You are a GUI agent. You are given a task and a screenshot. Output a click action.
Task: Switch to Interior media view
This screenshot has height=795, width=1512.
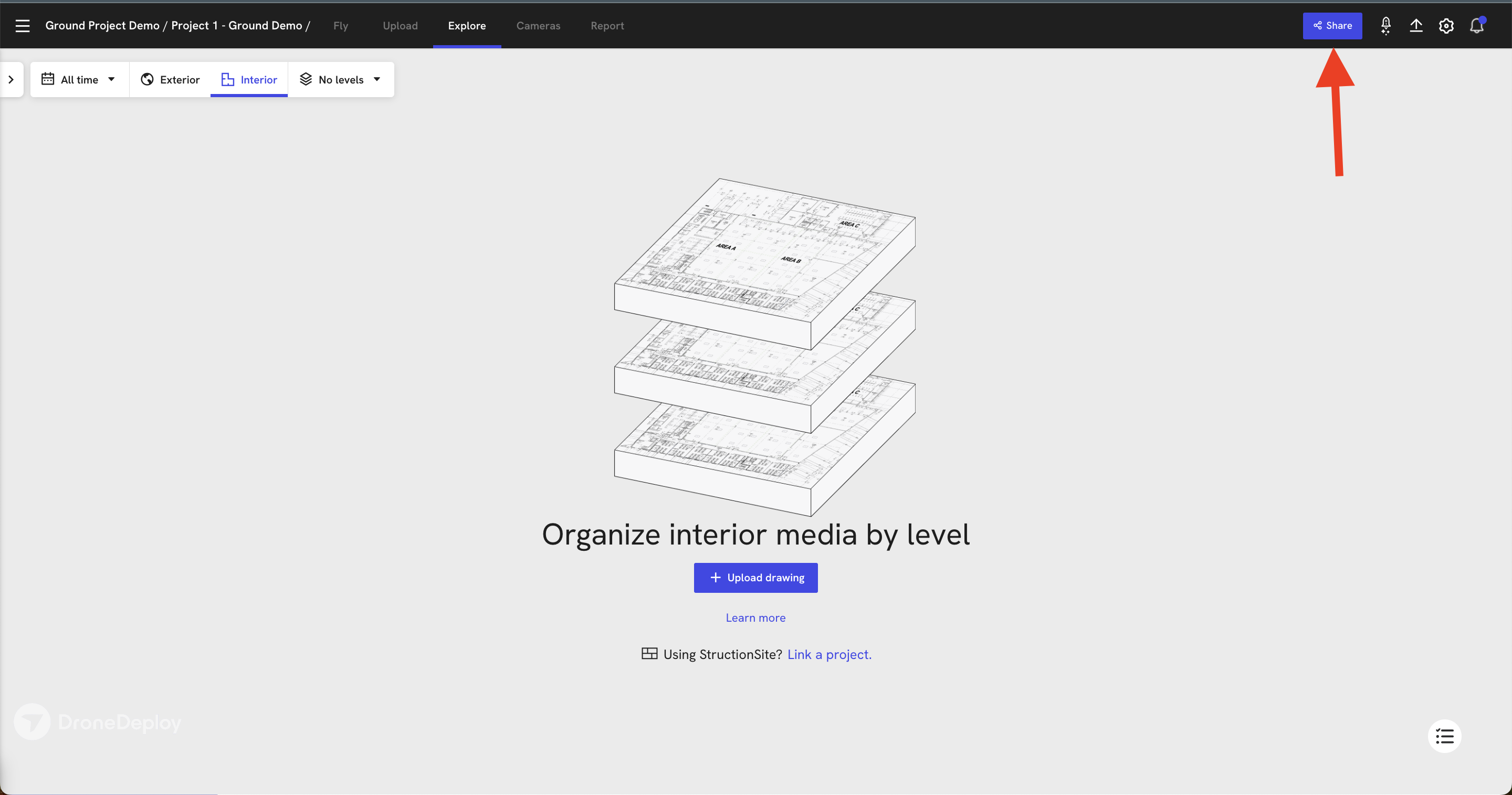258,79
